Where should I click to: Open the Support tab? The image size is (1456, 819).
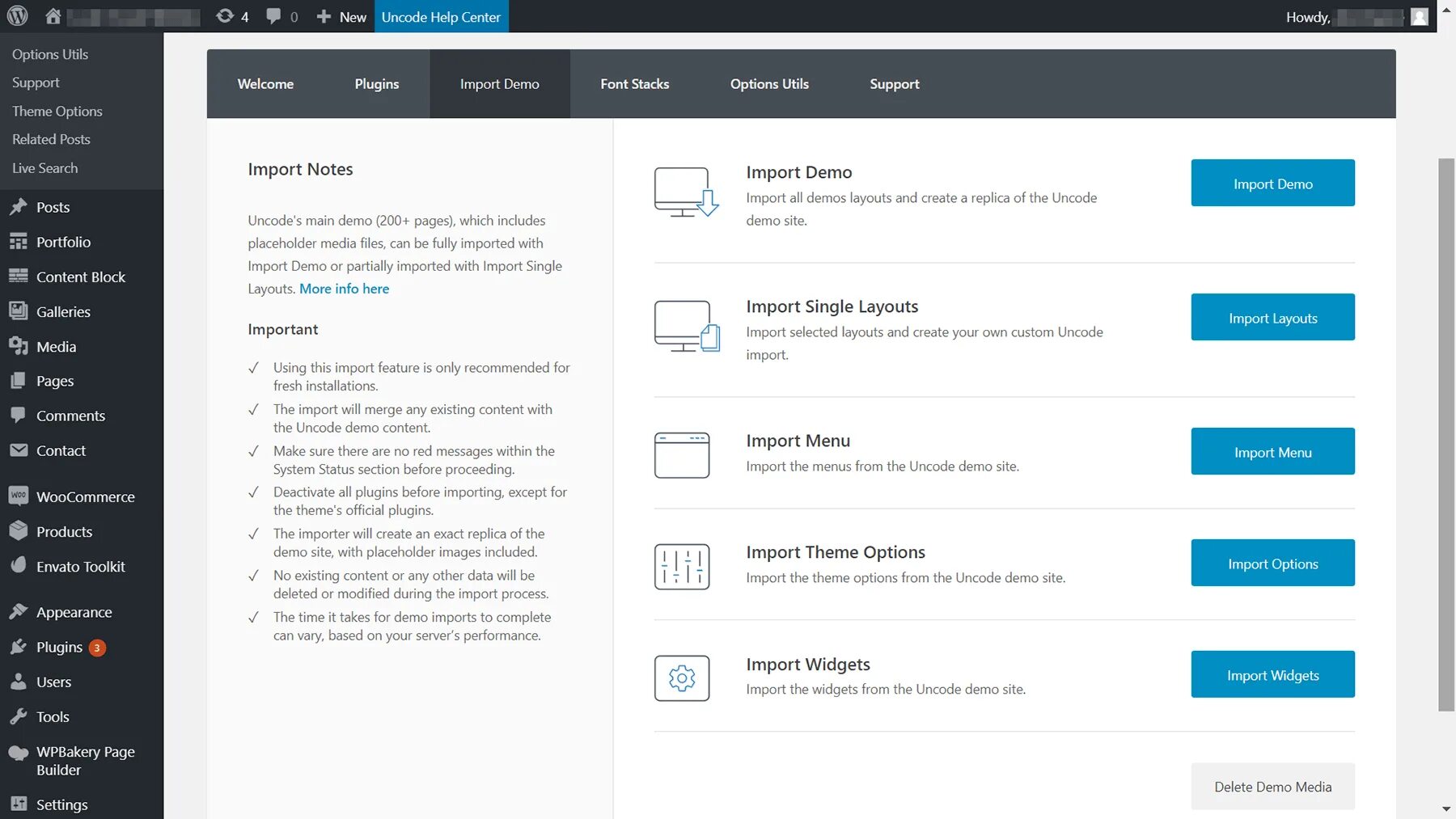(x=895, y=84)
